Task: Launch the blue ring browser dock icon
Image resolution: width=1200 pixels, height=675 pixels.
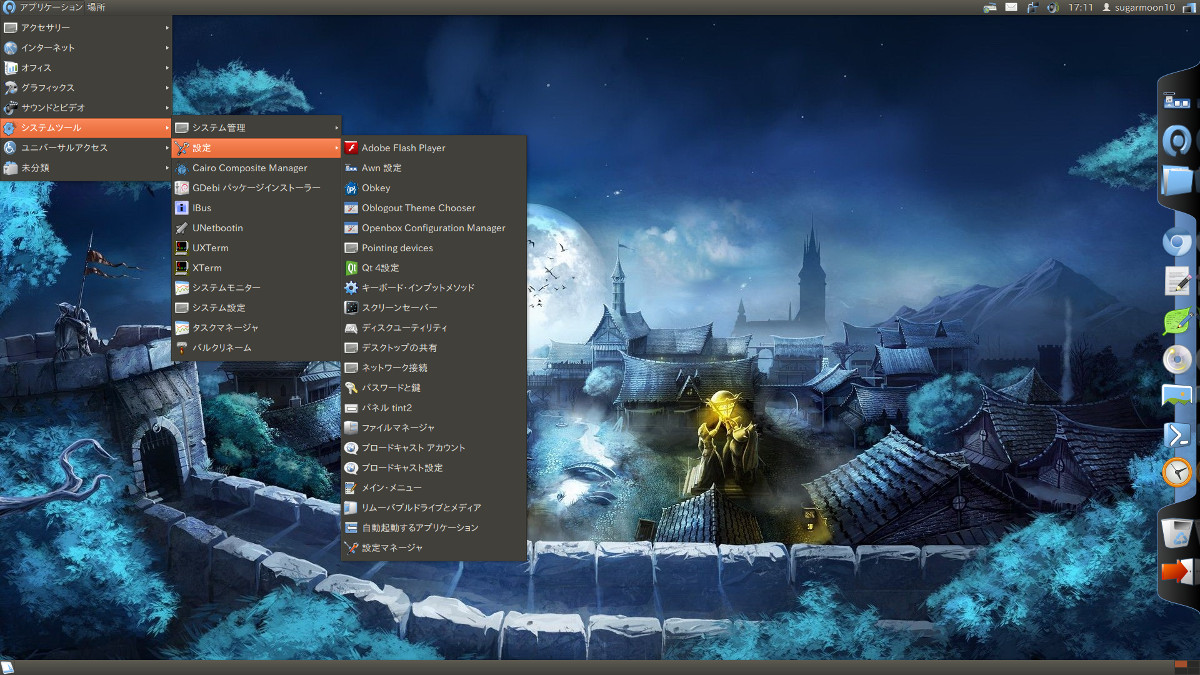Action: coord(1177,140)
